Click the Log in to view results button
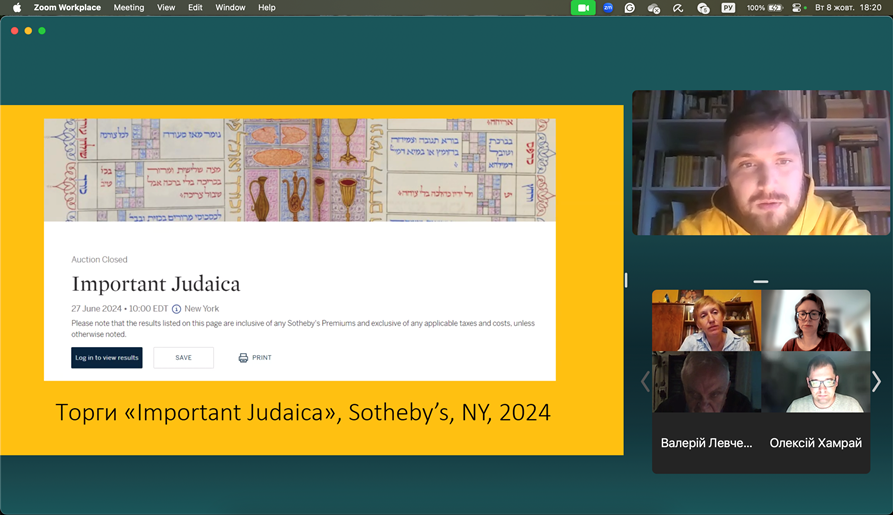 [x=107, y=357]
